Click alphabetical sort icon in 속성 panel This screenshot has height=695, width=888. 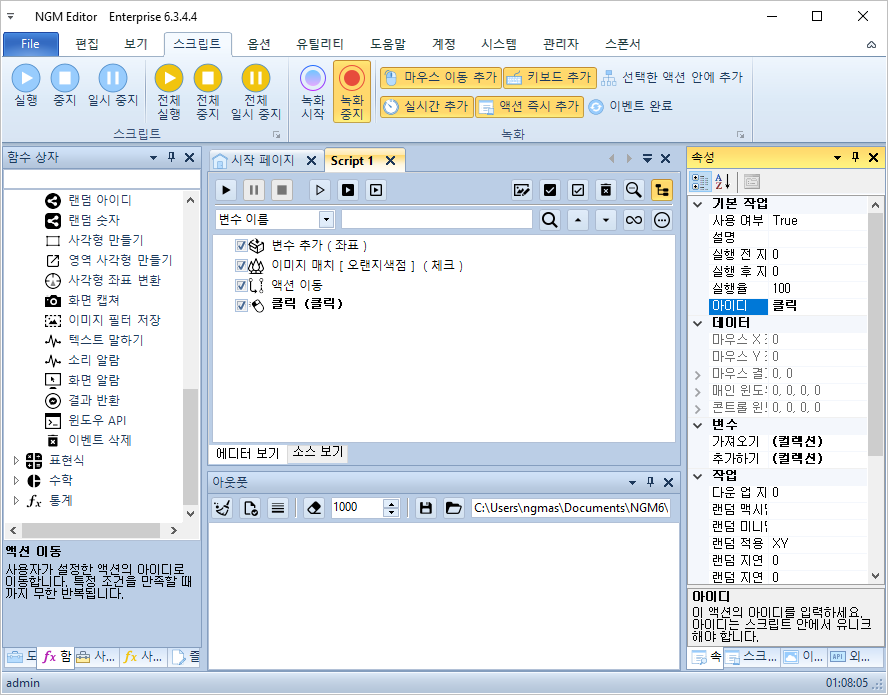pos(723,182)
